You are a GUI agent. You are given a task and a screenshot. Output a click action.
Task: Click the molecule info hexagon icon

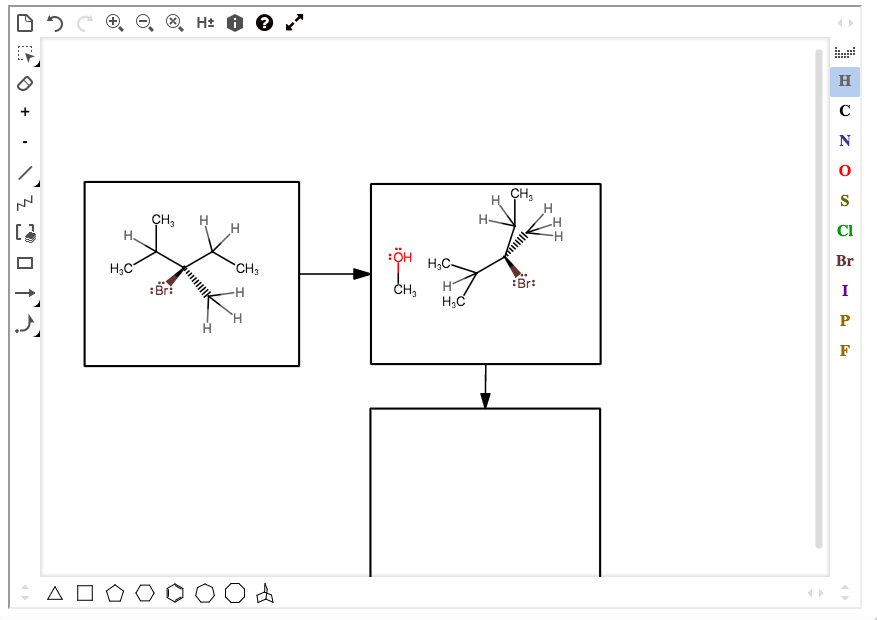[x=233, y=22]
